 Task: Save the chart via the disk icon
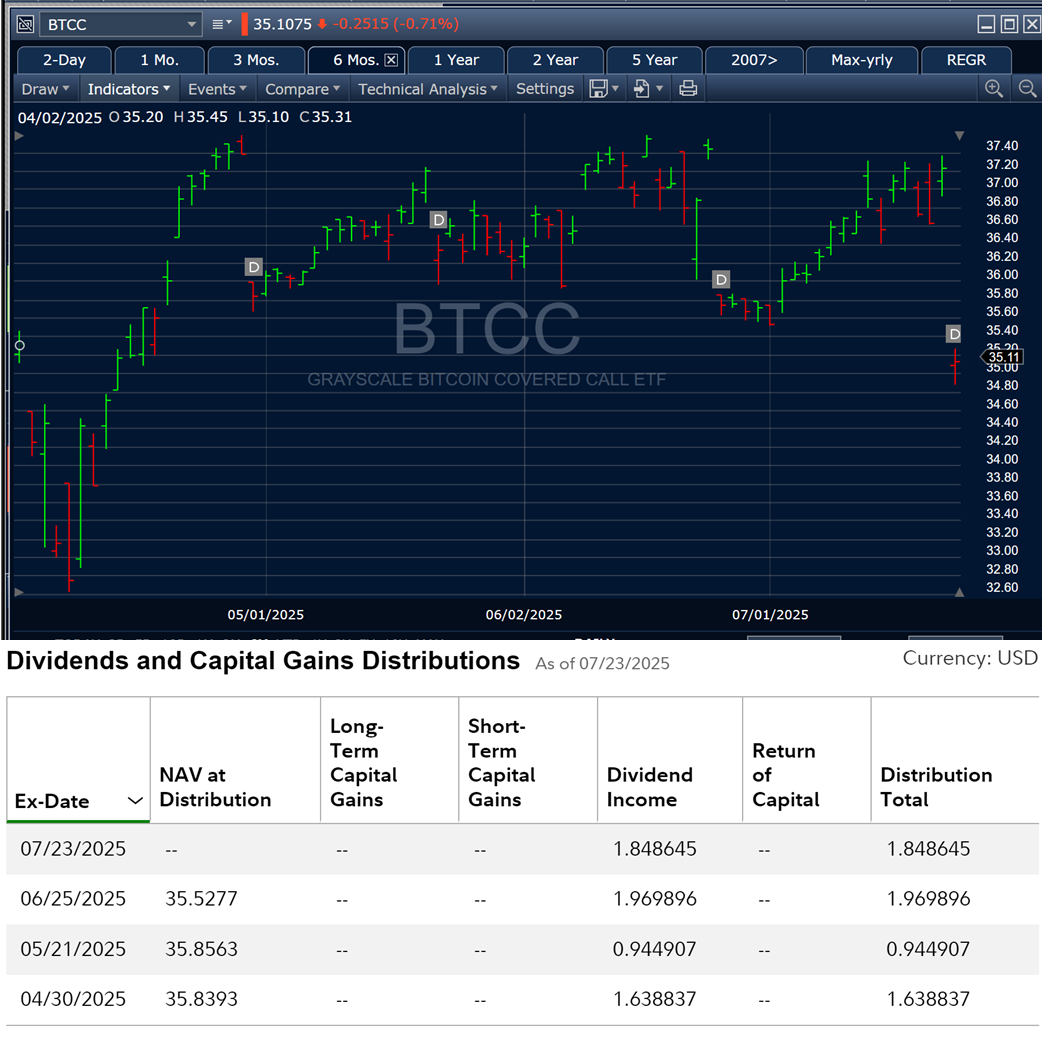pos(600,88)
